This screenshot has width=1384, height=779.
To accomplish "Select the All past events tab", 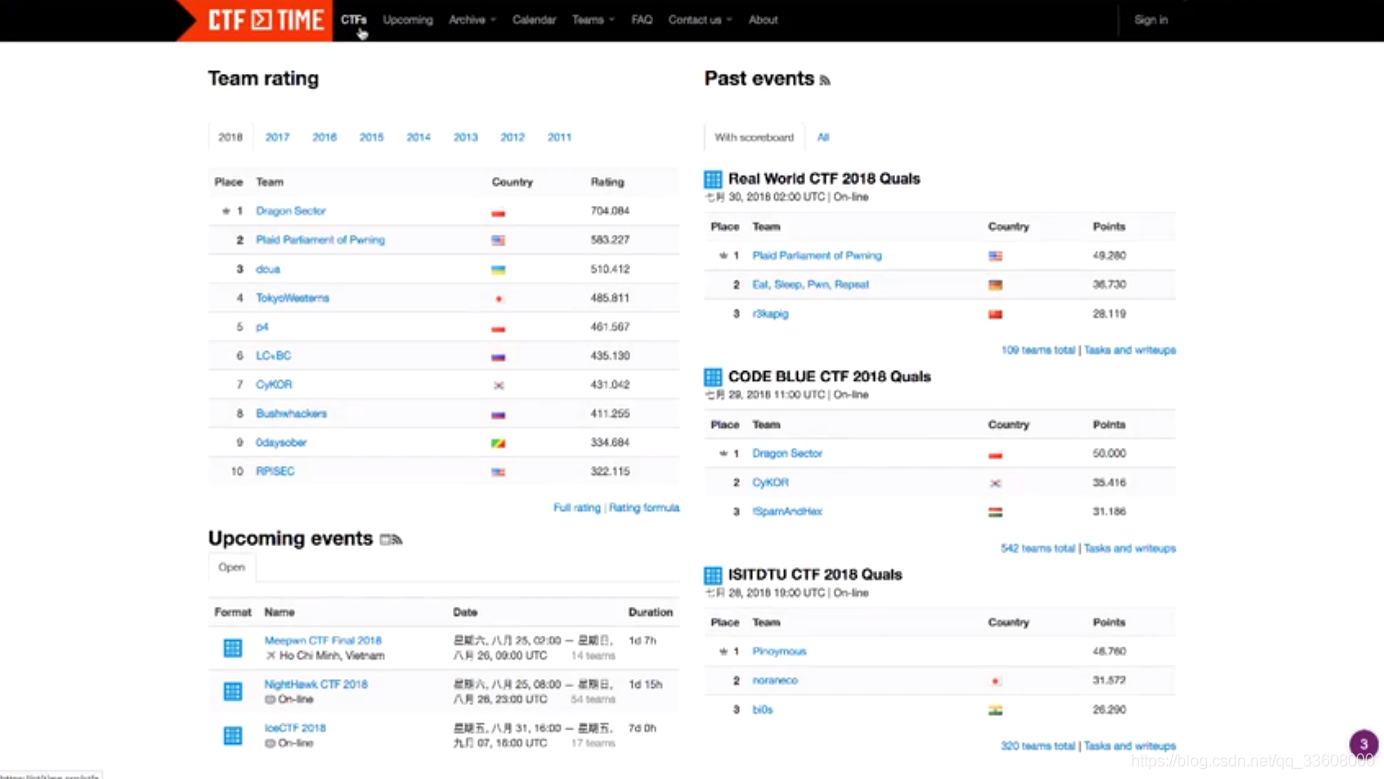I will (823, 138).
